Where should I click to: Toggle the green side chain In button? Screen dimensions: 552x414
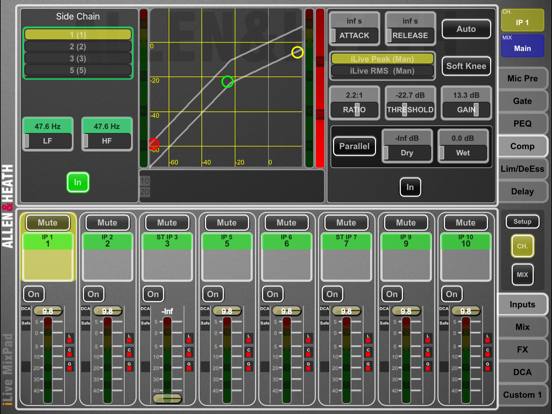click(x=77, y=182)
